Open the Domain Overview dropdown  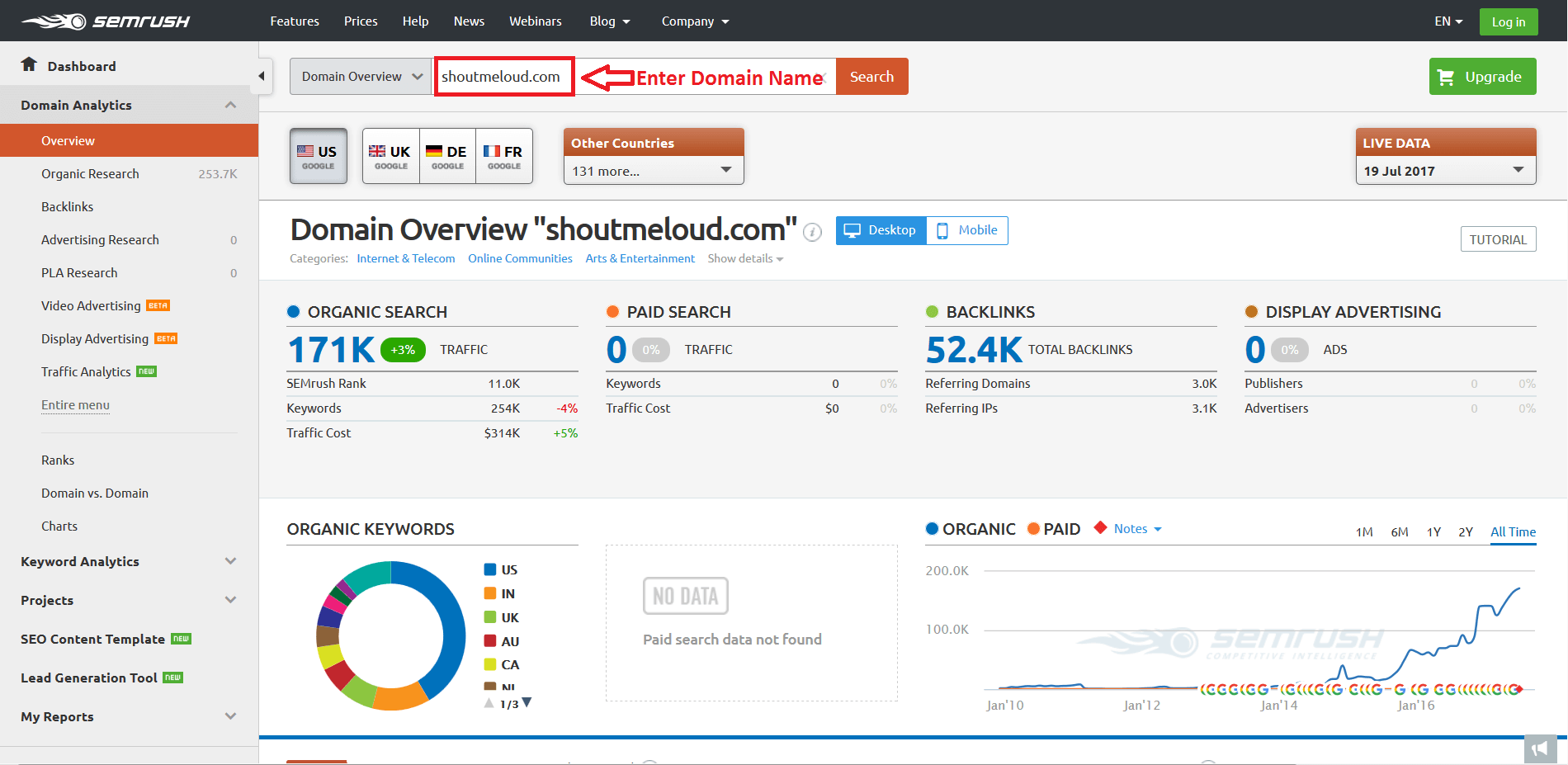pos(361,77)
